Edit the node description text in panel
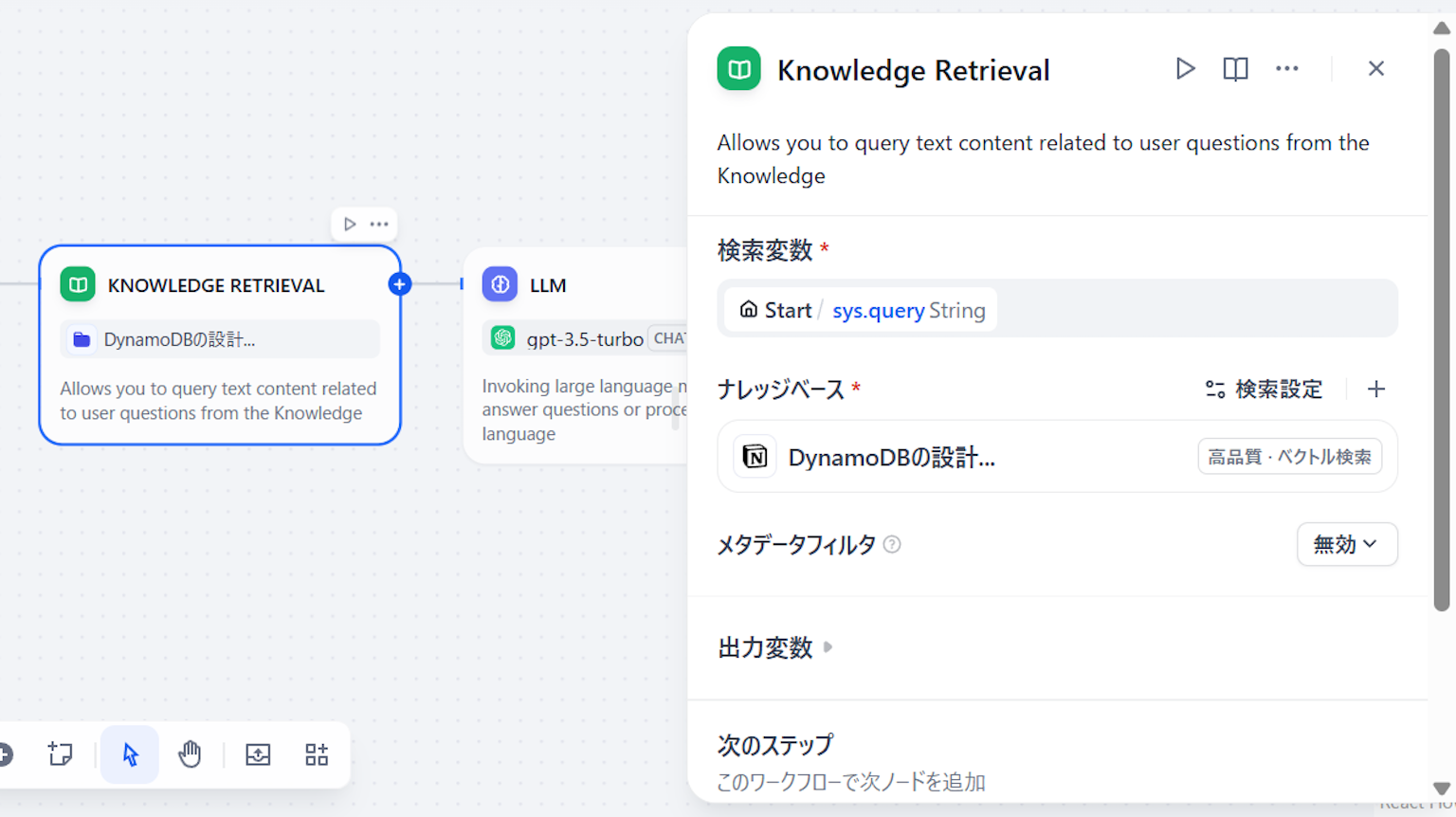The image size is (1456, 817). click(x=1043, y=159)
